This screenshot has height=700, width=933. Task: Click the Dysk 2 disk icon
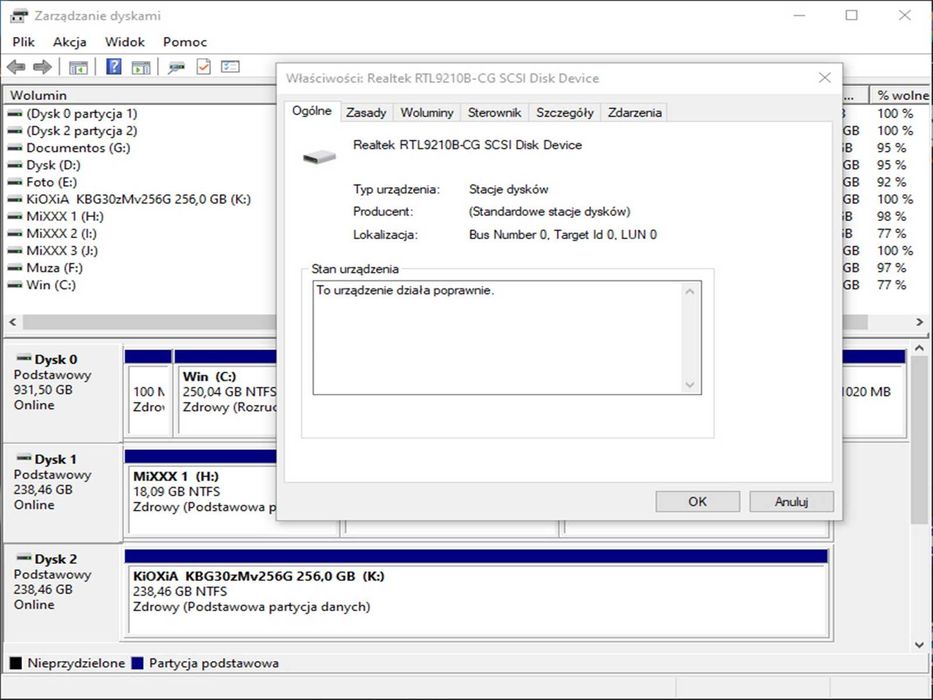pyautogui.click(x=24, y=558)
